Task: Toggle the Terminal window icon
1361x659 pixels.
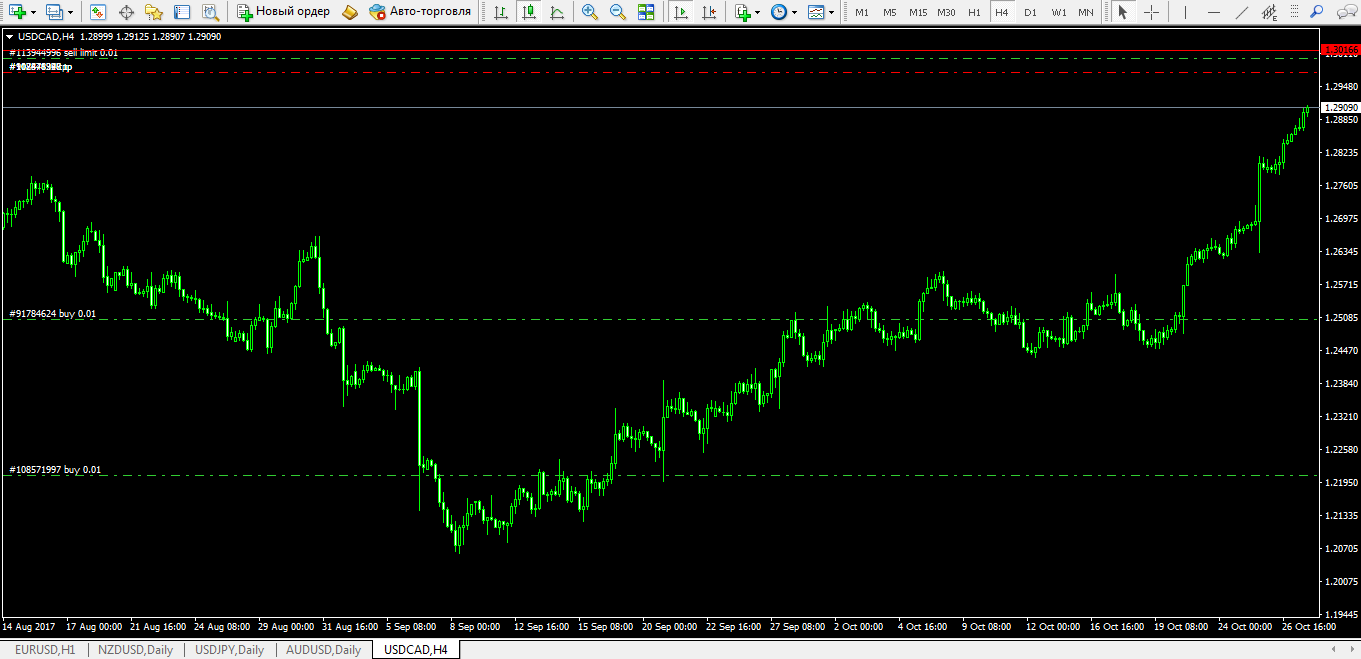Action: point(182,12)
